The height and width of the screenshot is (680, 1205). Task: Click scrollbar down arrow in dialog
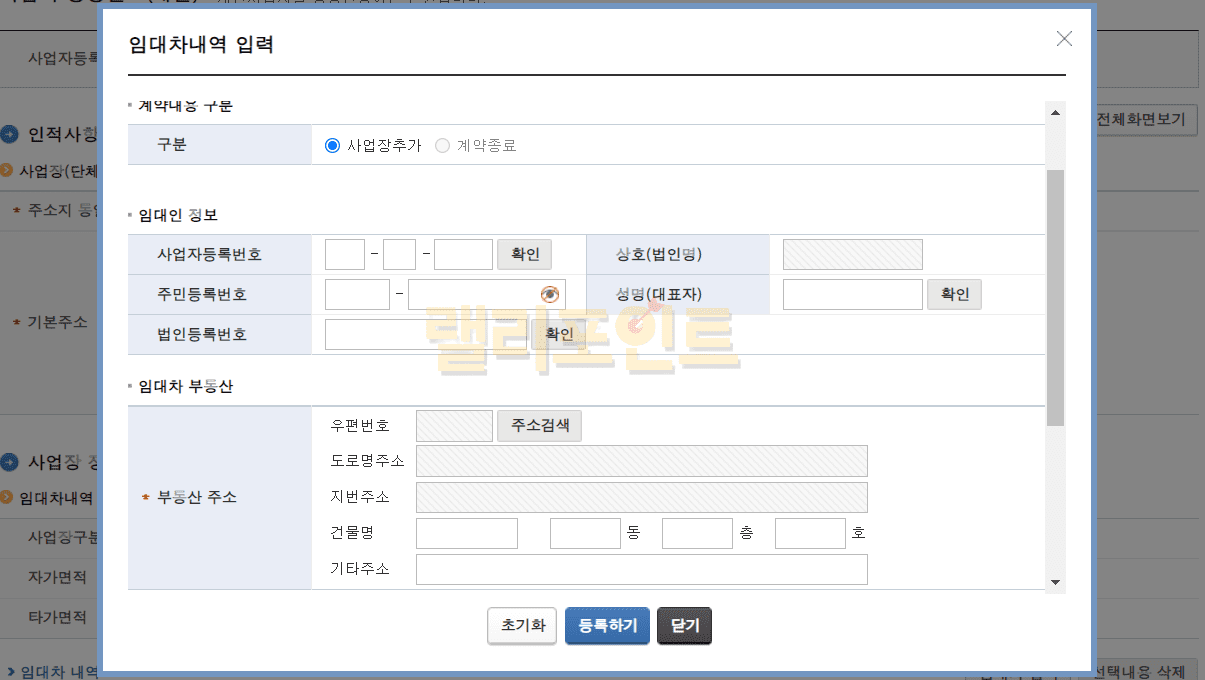(x=1055, y=583)
